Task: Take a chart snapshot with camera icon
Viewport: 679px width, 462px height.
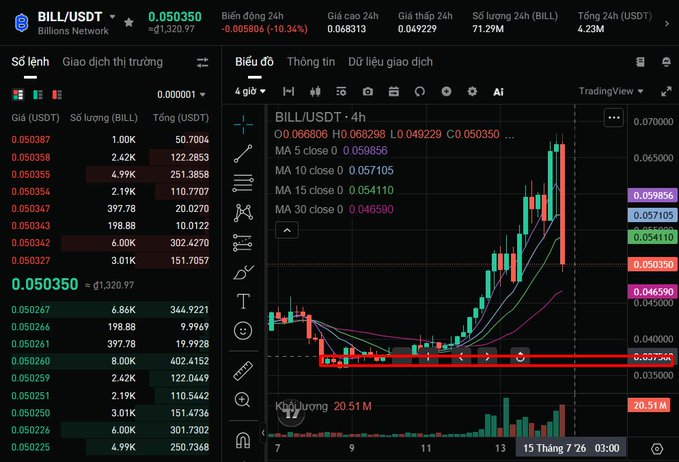Action: [x=368, y=91]
